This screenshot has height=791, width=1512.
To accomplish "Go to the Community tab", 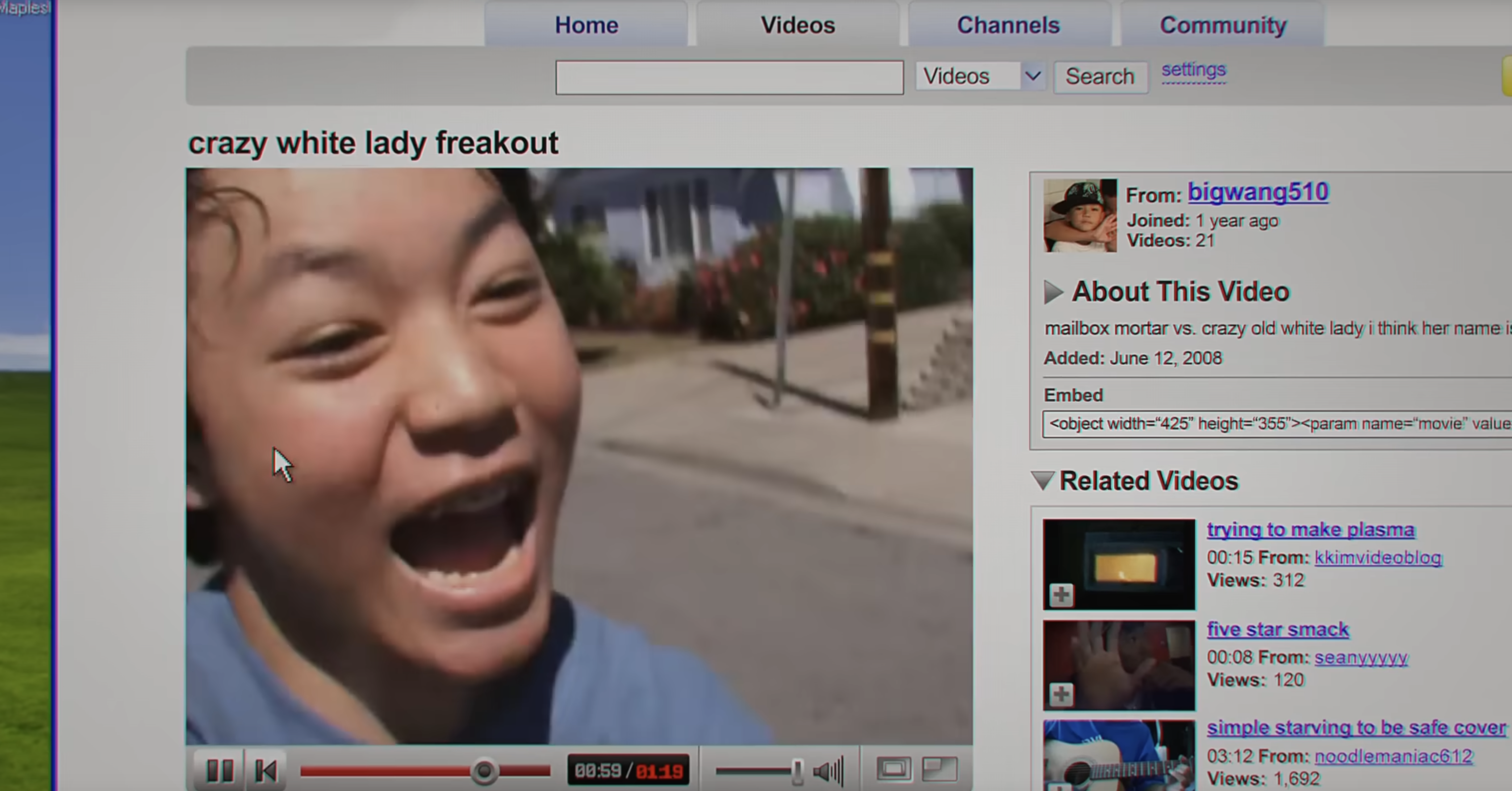I will (1223, 25).
